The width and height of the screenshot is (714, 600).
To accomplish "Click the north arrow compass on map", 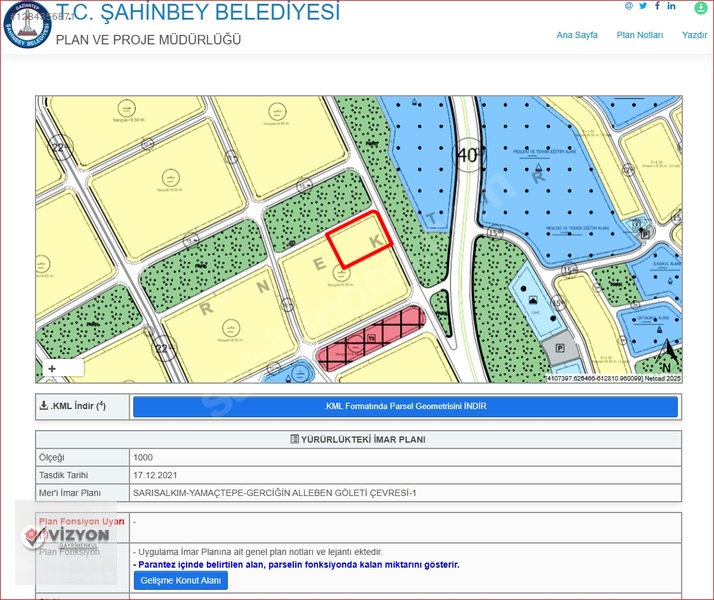I will (x=668, y=356).
